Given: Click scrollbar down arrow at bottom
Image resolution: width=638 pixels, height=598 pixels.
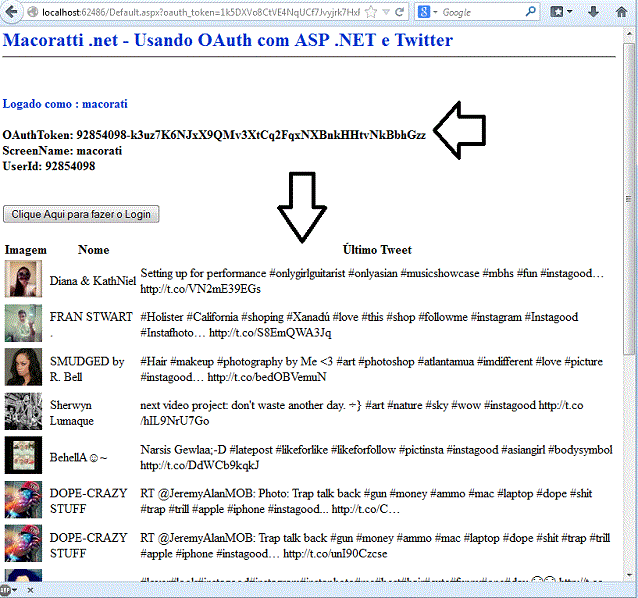Looking at the screenshot, I should click(x=629, y=575).
